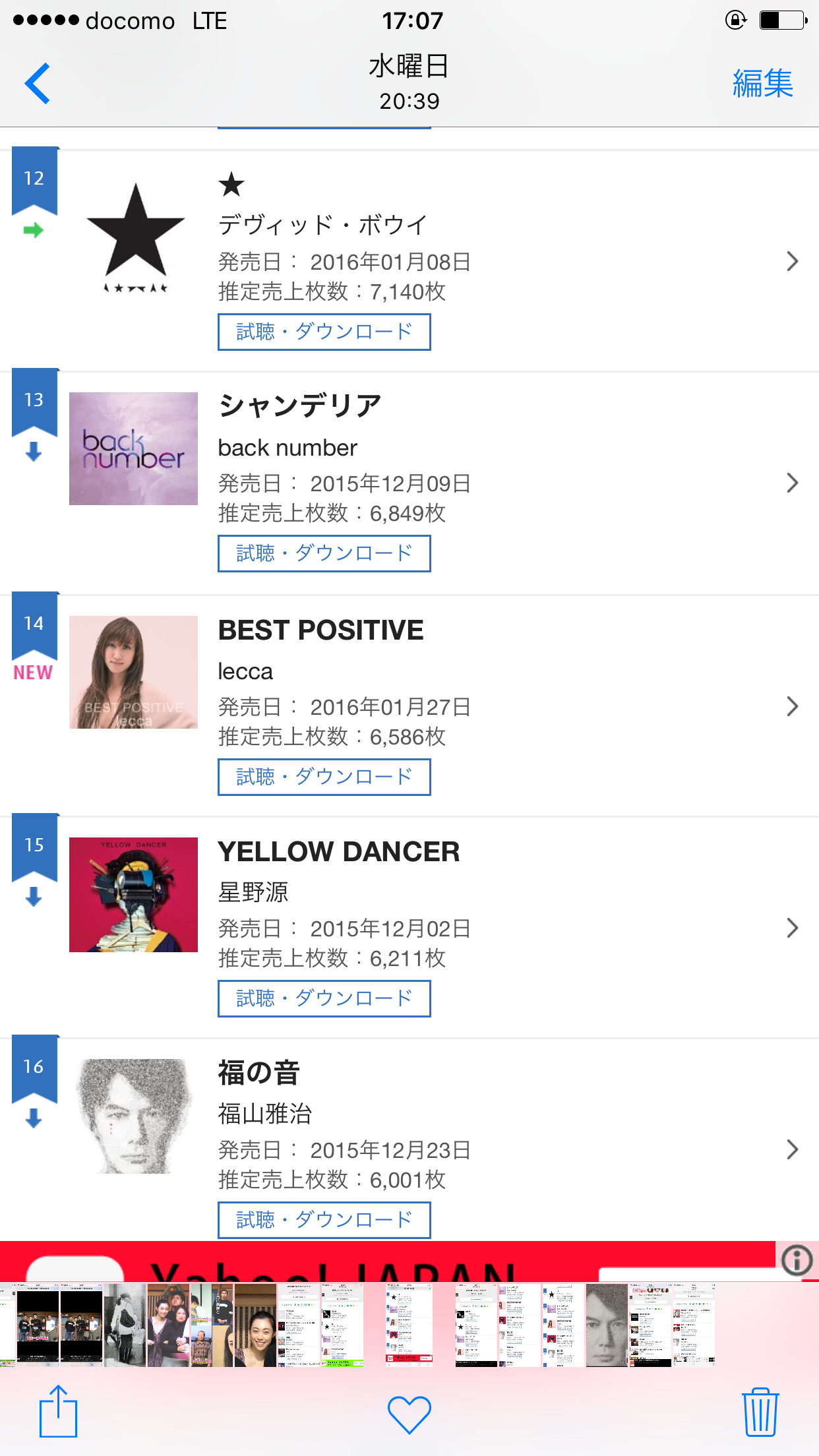Tap 試聴・ダウンロード for YELLOW DANCER

(x=324, y=998)
